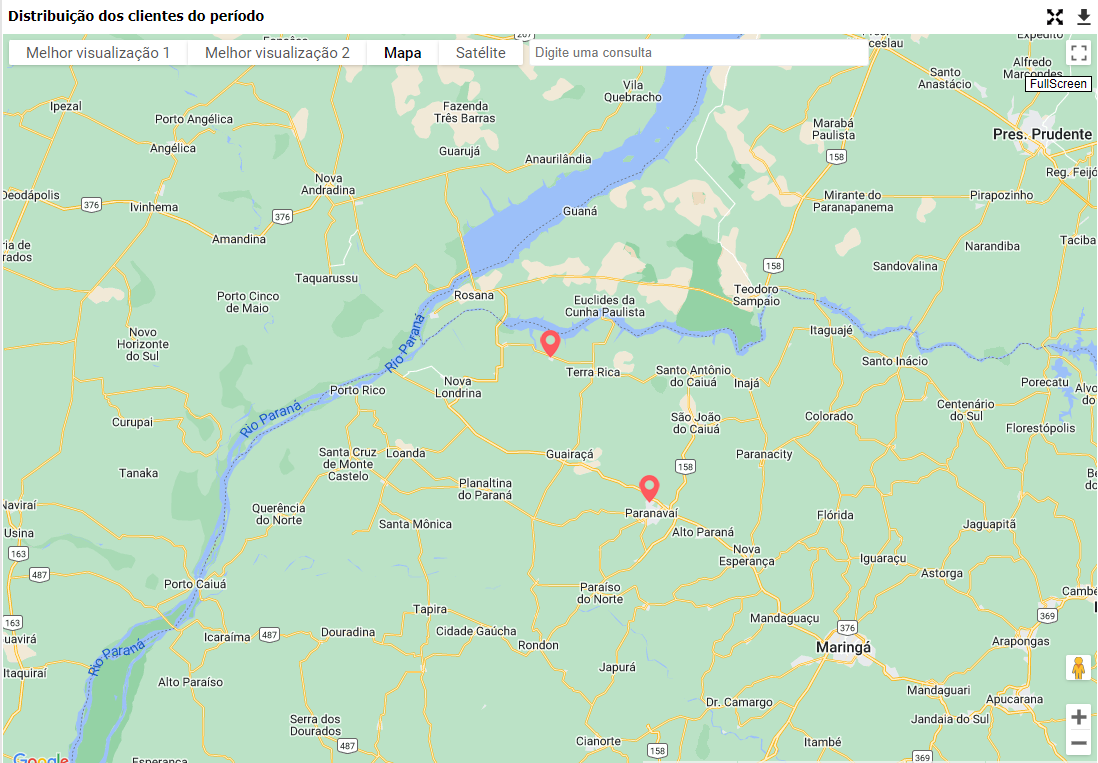Viewport: 1098px width, 763px height.
Task: Toggle the map fullscreen square icon
Action: [1078, 52]
